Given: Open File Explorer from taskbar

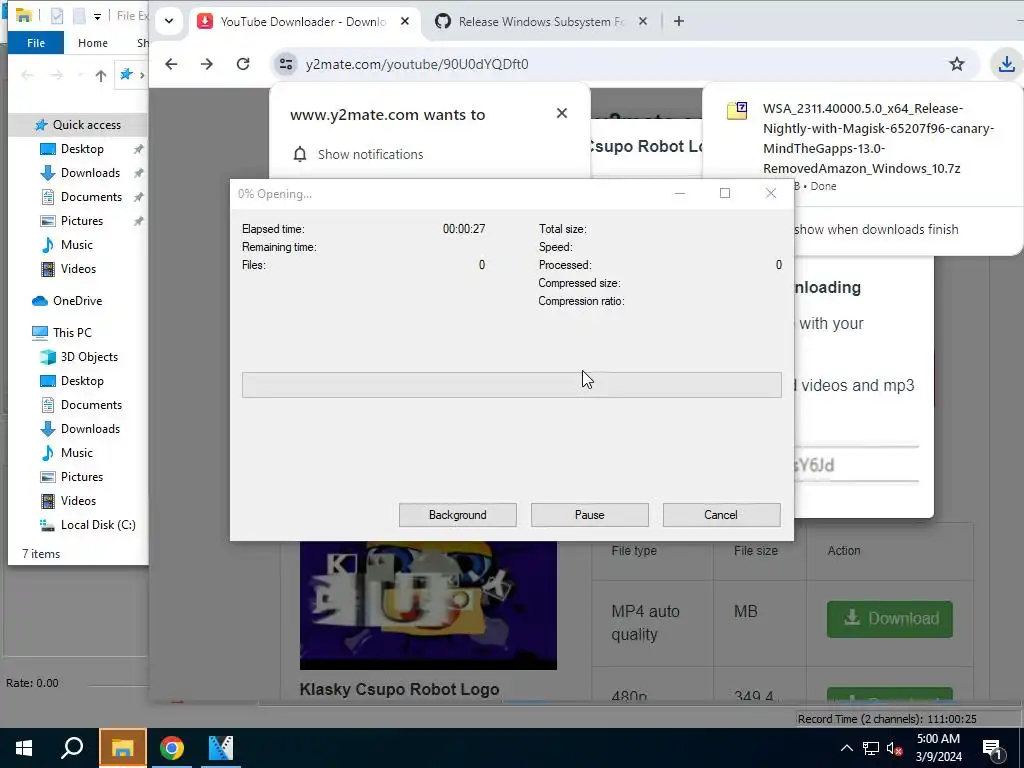Looking at the screenshot, I should point(123,748).
